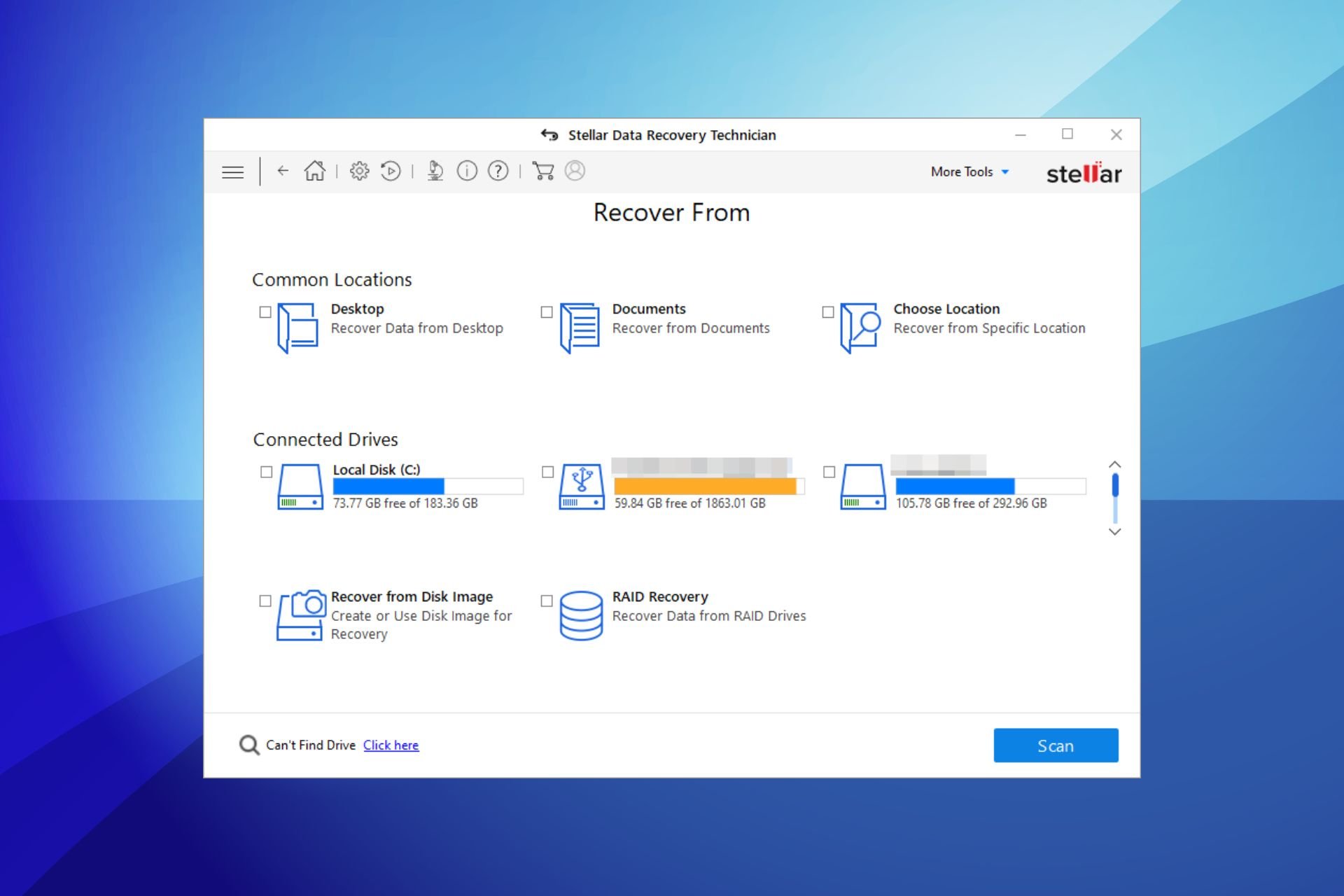
Task: Expand the More Tools dropdown
Action: pyautogui.click(x=969, y=171)
